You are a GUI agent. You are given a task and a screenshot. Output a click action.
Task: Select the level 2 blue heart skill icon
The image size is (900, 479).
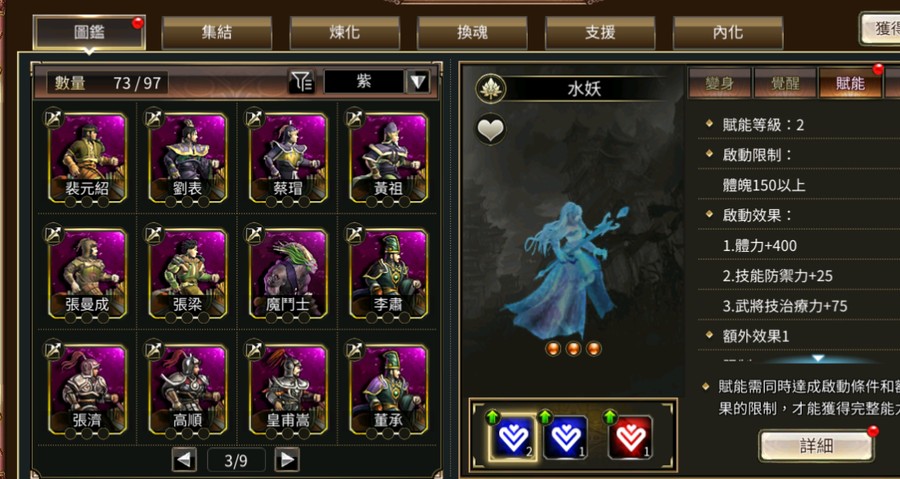tap(513, 437)
